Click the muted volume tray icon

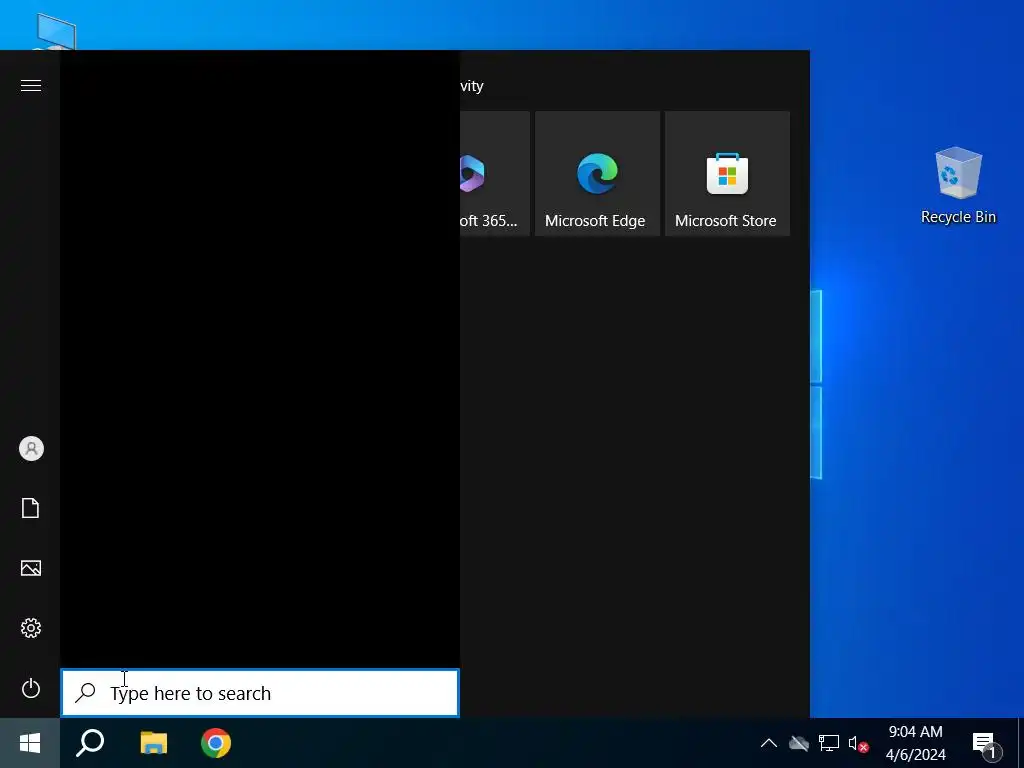tap(858, 743)
